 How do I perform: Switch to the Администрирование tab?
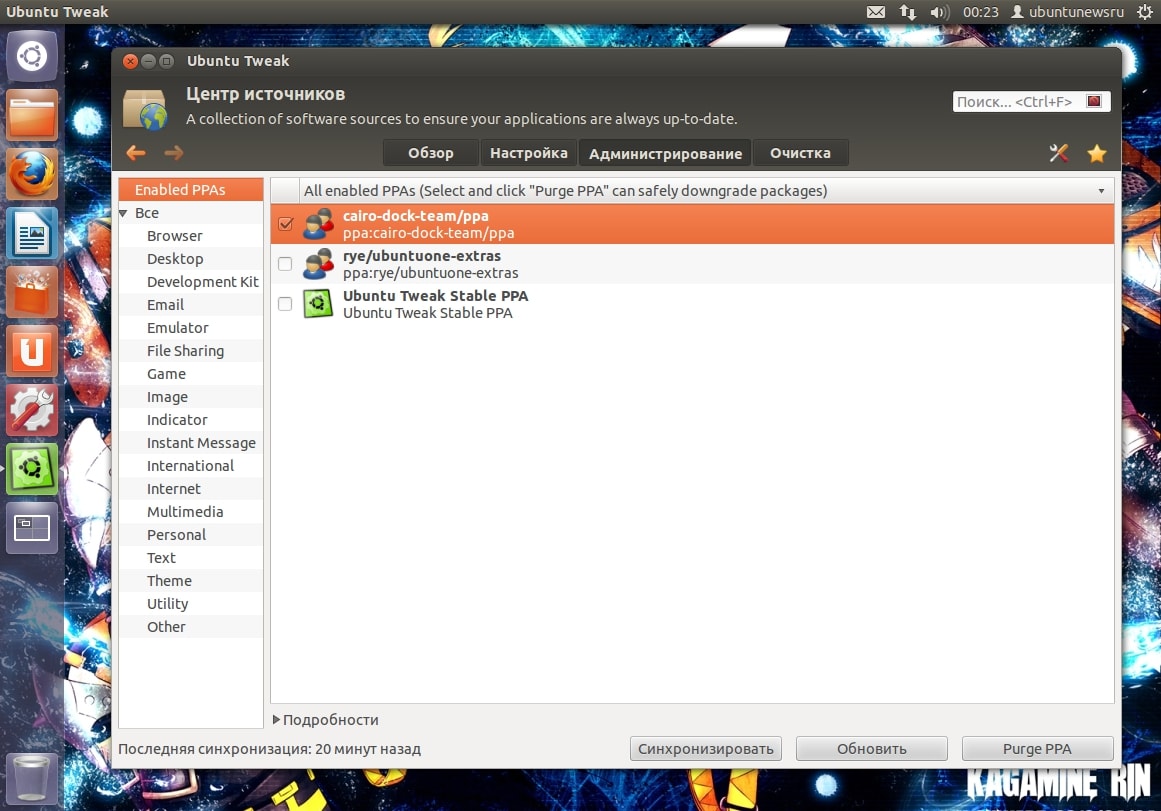(665, 153)
